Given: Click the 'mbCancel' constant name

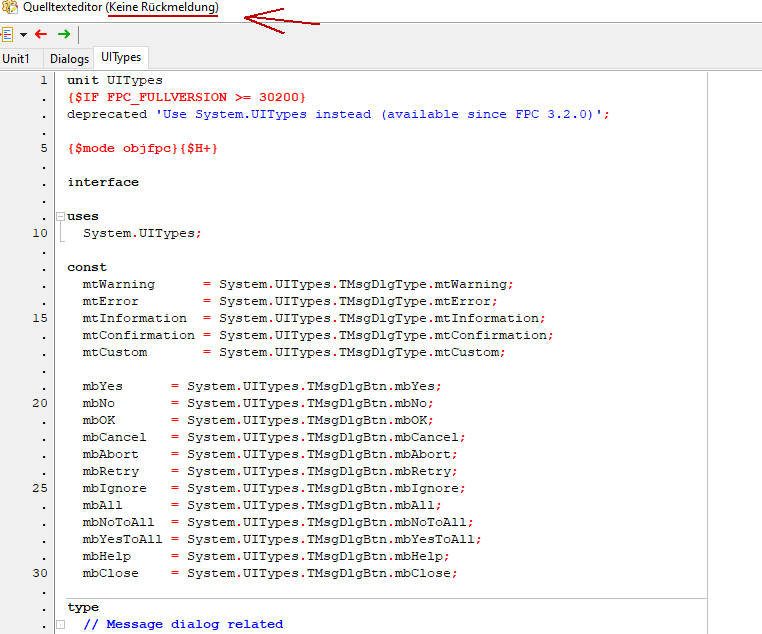Looking at the screenshot, I should 115,437.
